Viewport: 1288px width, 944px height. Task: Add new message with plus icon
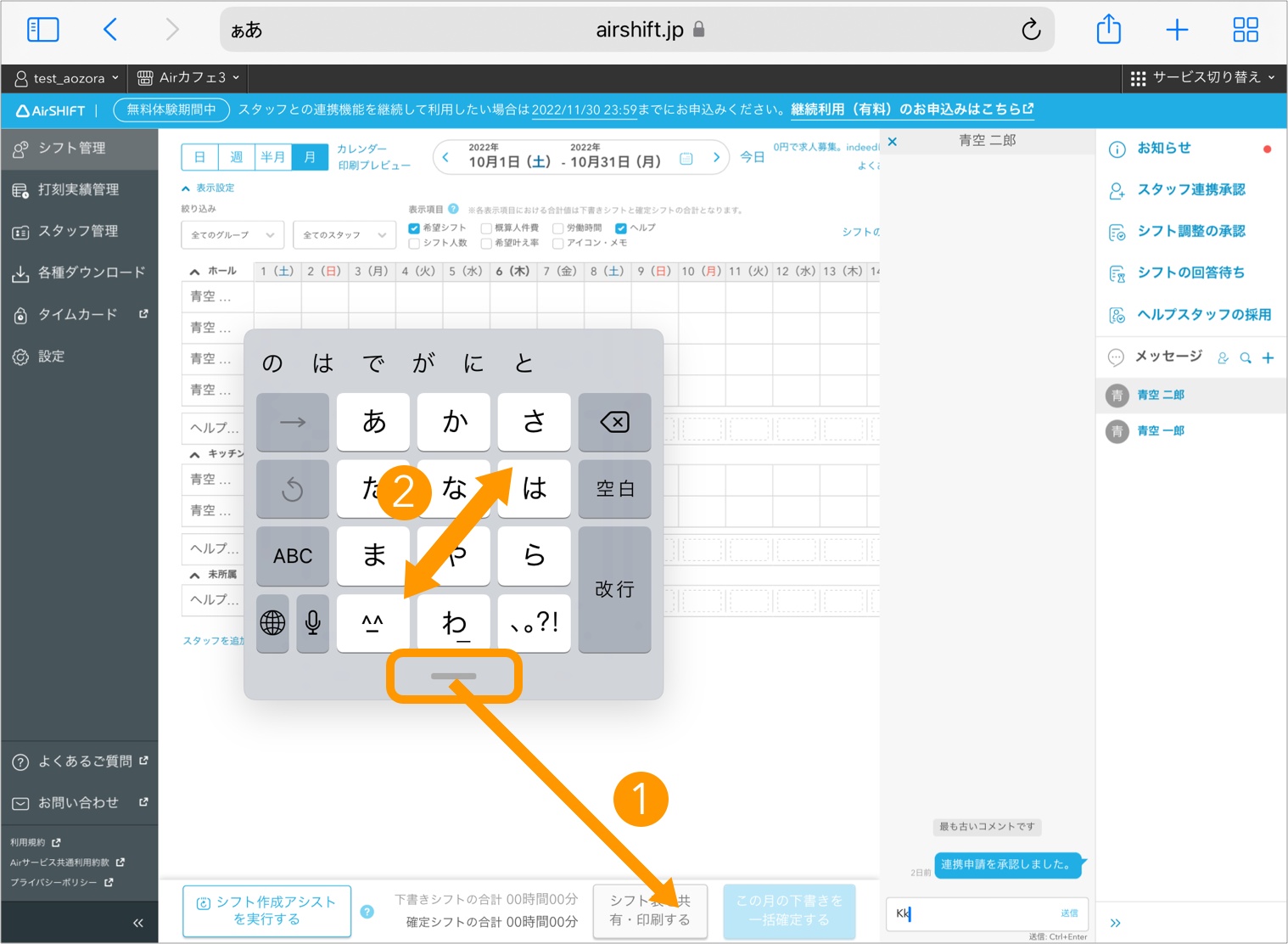tap(1268, 358)
